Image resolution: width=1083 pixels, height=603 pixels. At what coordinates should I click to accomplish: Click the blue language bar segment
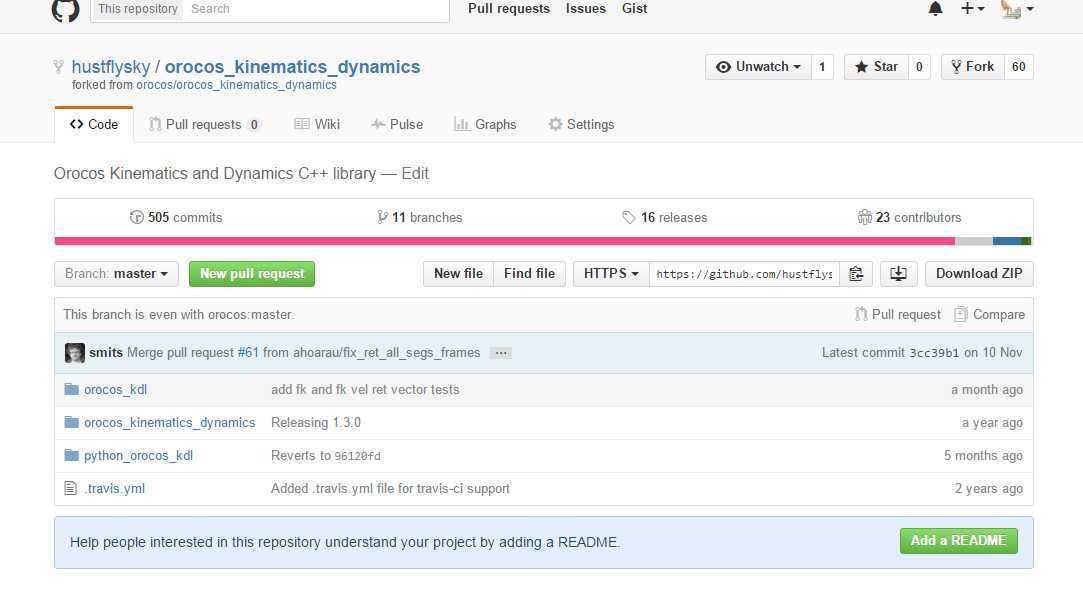point(1007,241)
